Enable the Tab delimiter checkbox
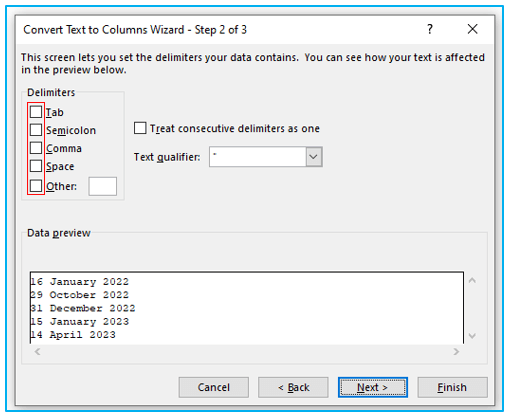This screenshot has width=510, height=418. 36,112
